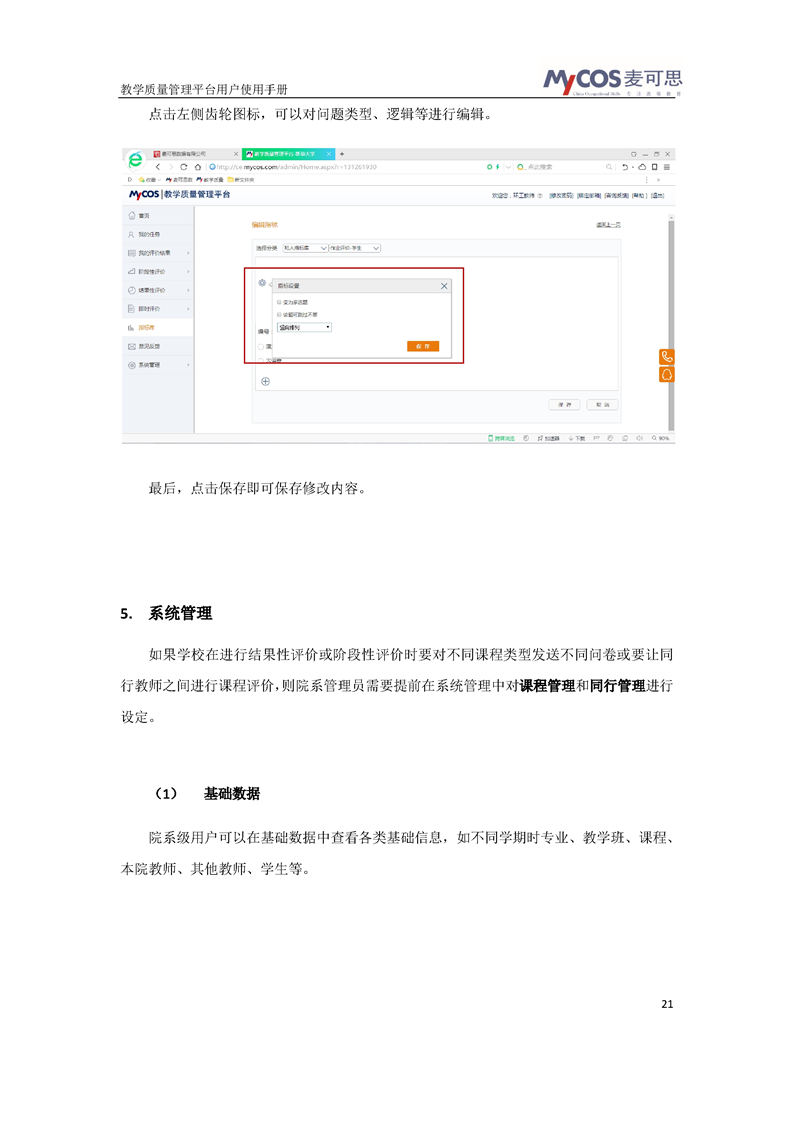Click the 指标设置 dialog title
Screen dimensions: 793x1122
point(288,286)
